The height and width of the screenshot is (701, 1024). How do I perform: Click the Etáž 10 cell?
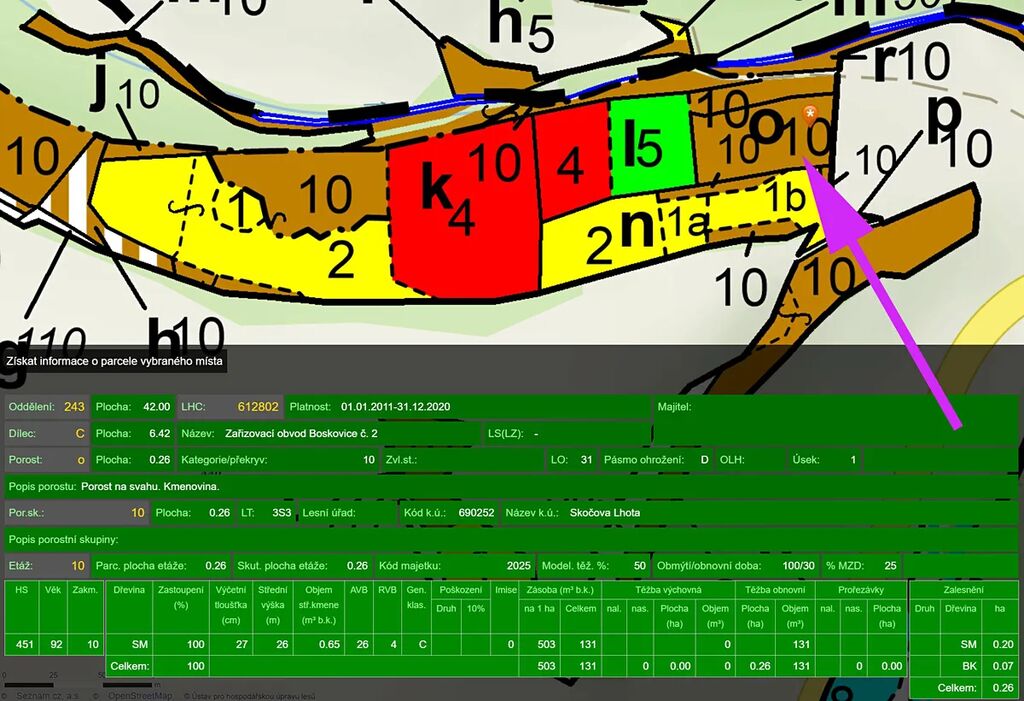coord(47,565)
